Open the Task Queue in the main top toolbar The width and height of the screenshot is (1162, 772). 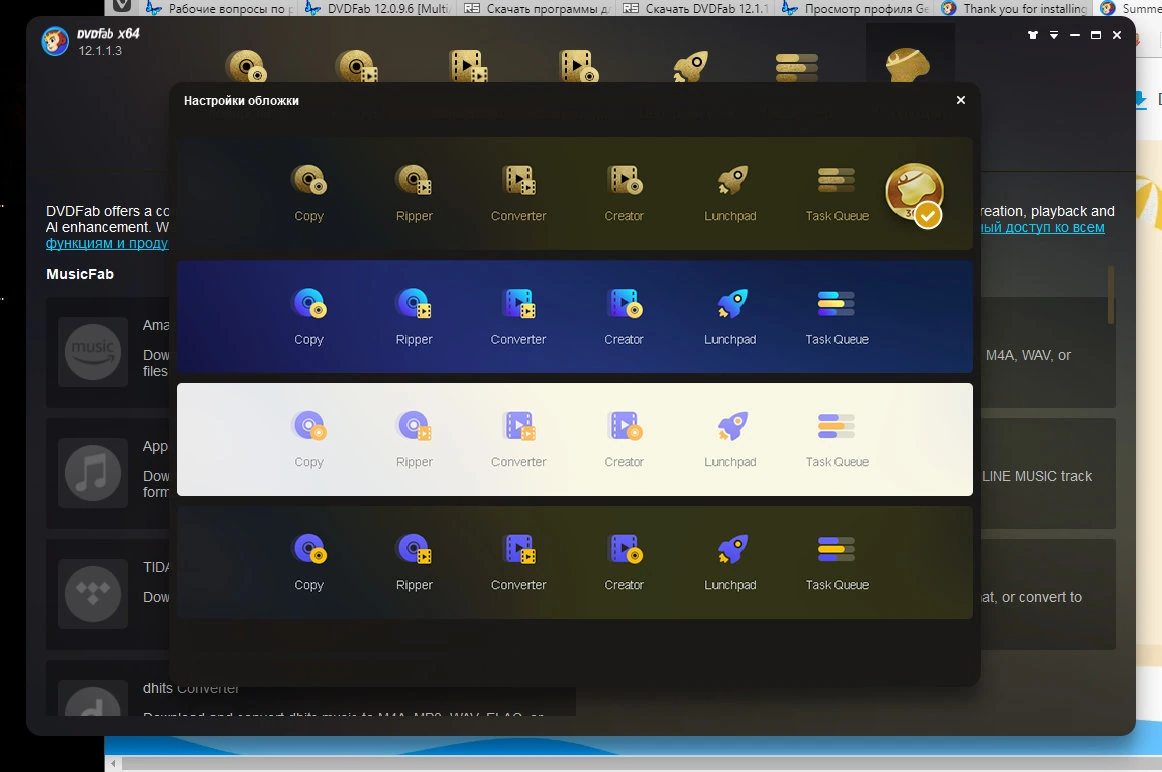tap(797, 67)
